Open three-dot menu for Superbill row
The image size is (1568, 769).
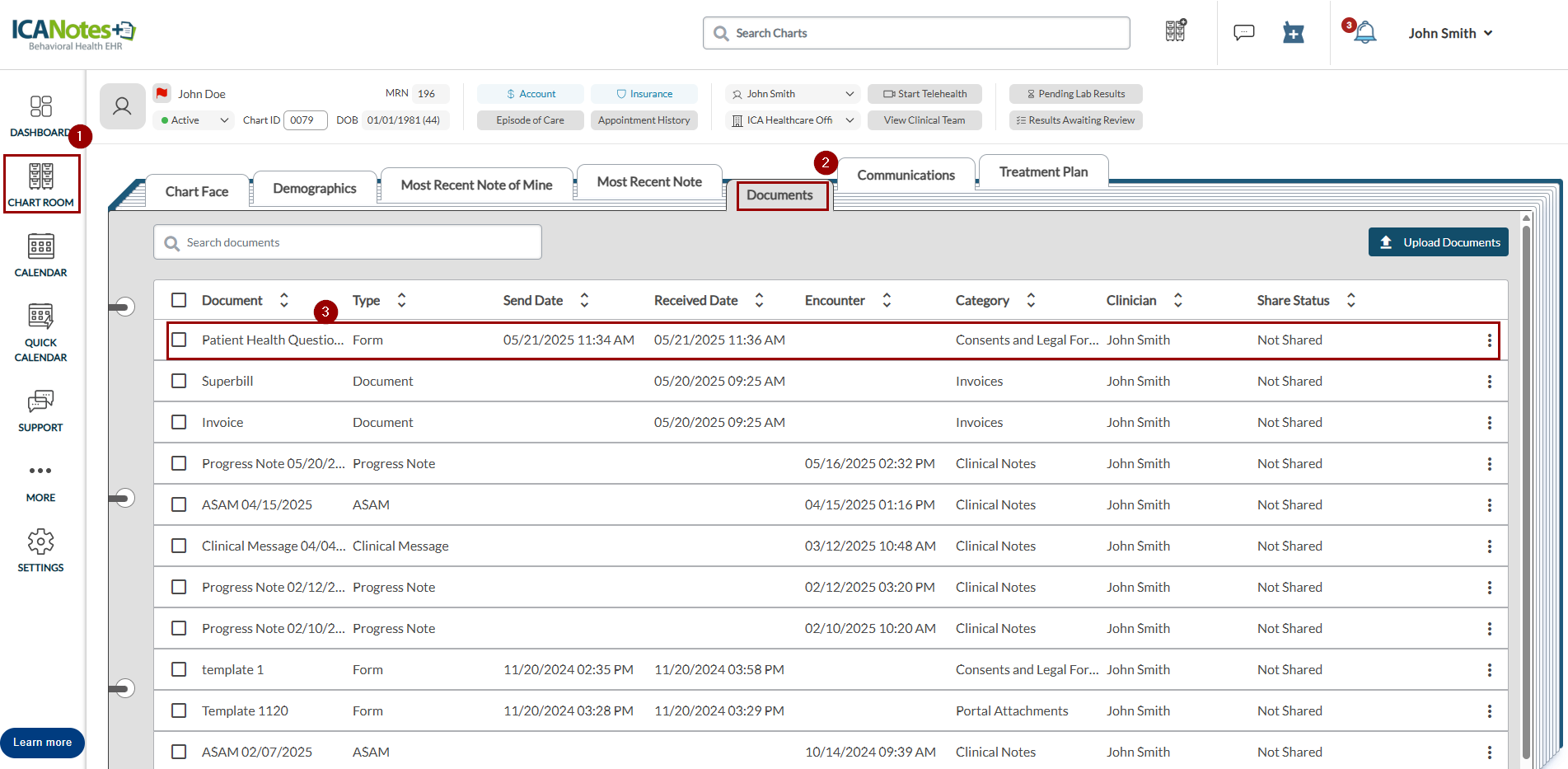tap(1489, 382)
